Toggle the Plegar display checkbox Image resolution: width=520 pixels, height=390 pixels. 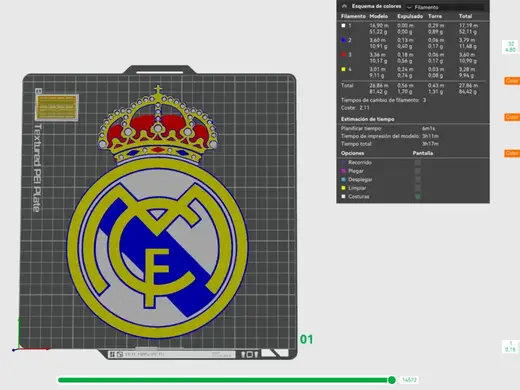coord(417,171)
